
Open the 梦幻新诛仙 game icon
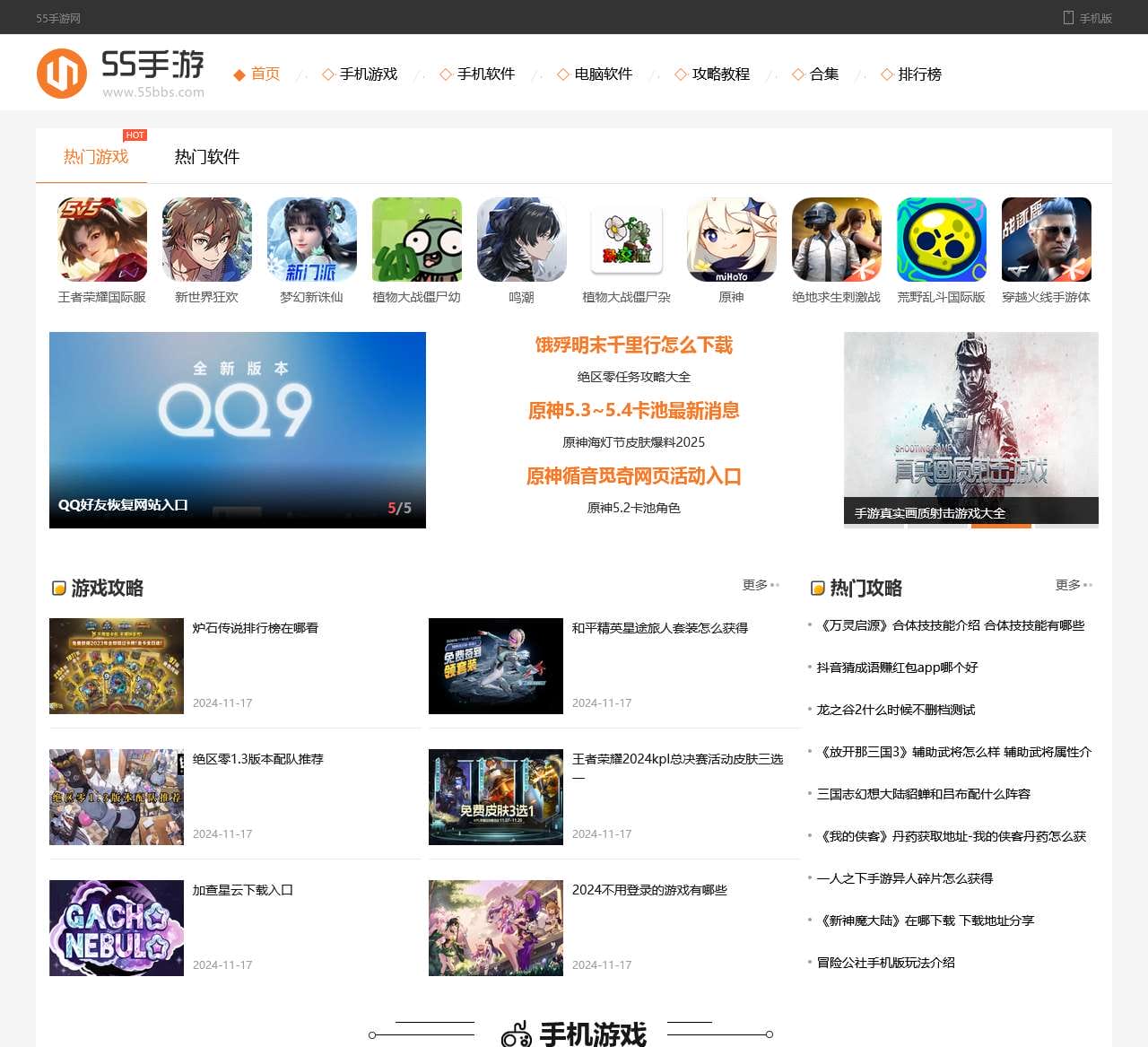(x=312, y=240)
